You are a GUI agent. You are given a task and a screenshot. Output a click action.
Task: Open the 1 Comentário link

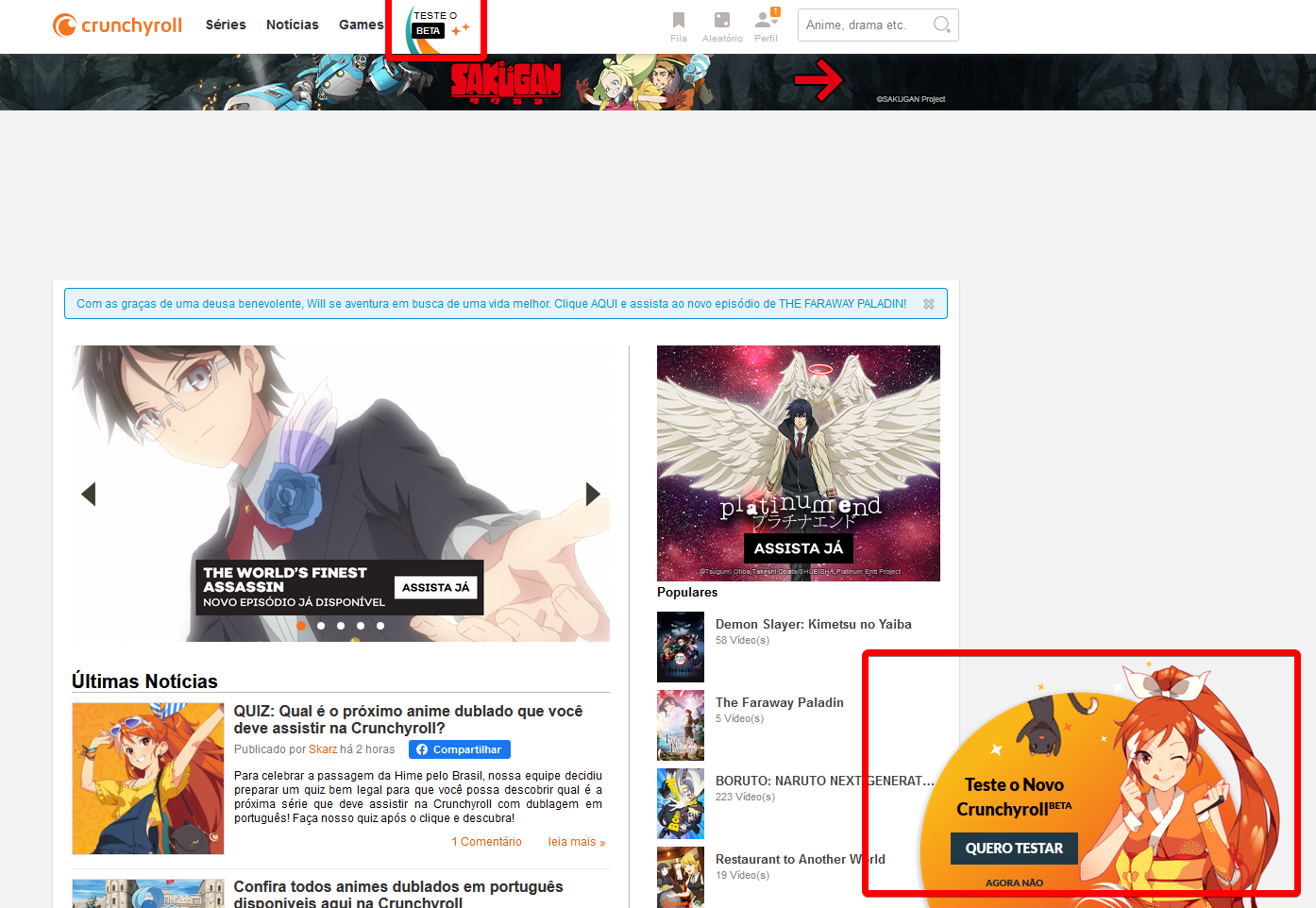(486, 842)
